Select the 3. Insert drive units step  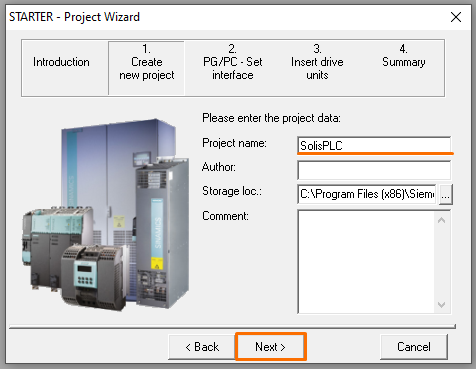[317, 62]
